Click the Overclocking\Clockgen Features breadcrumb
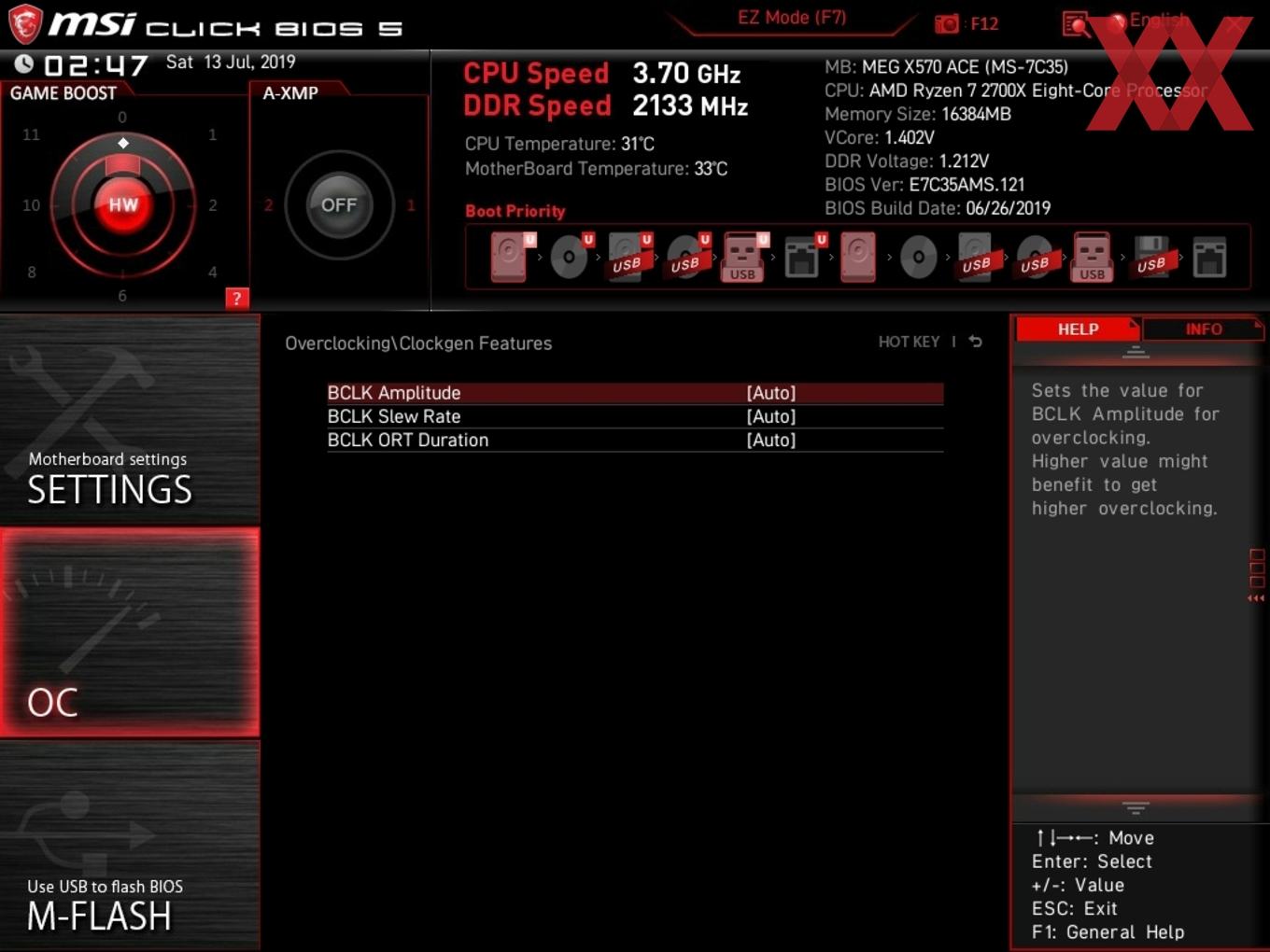 tap(418, 343)
